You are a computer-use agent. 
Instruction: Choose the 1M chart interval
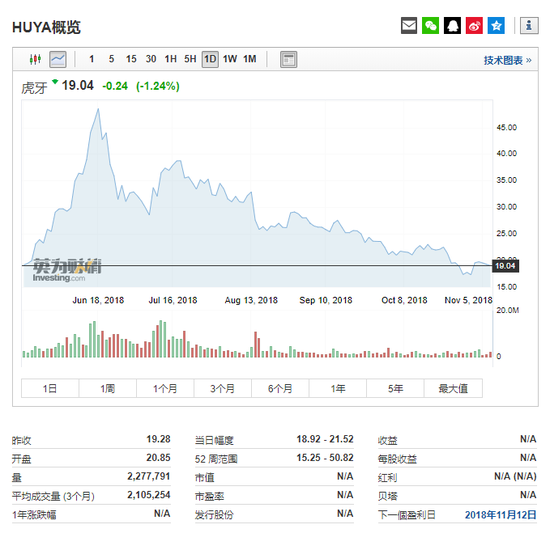pos(250,59)
